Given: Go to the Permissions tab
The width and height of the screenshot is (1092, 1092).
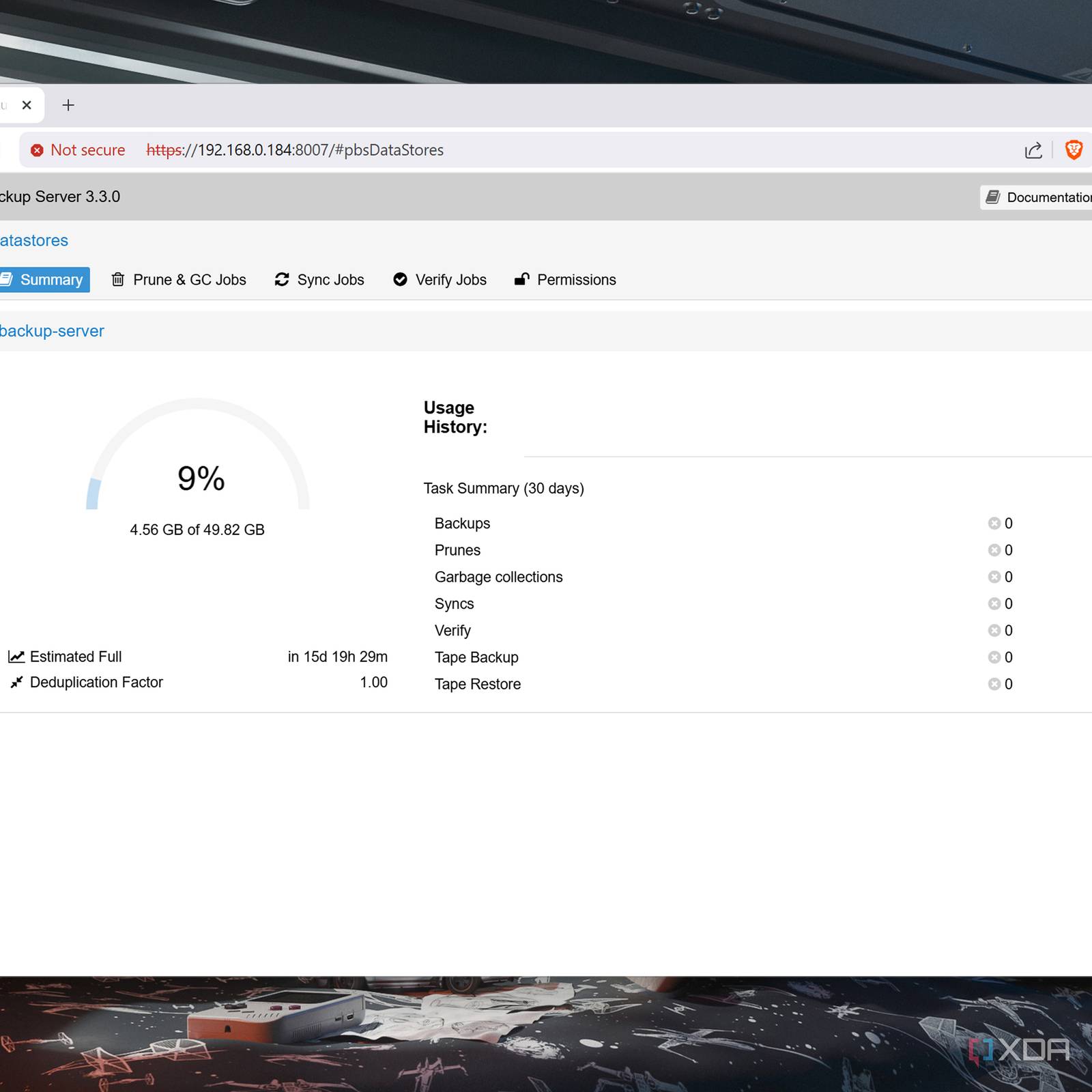Looking at the screenshot, I should (565, 280).
